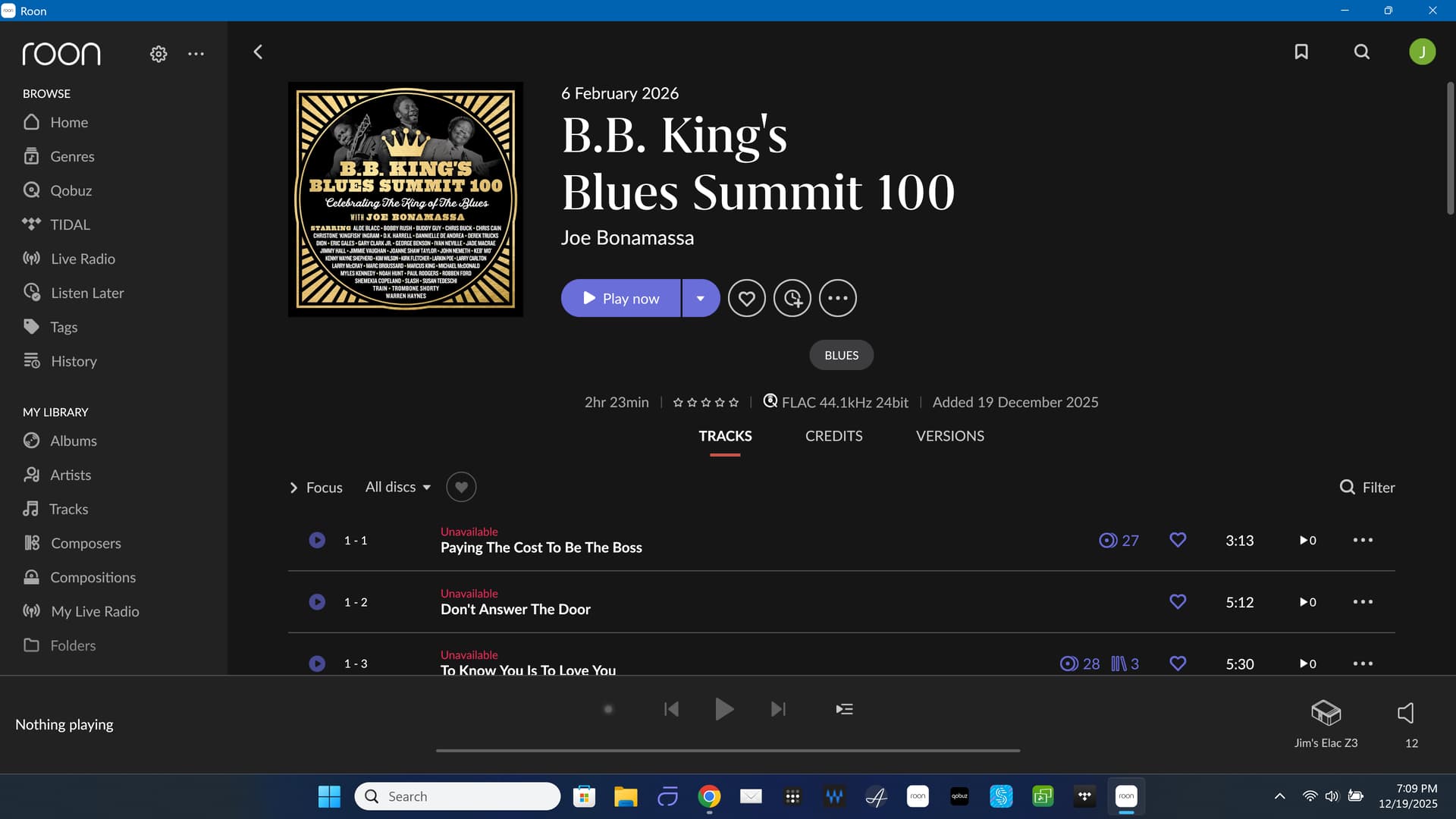Viewport: 1456px width, 819px height.
Task: Click the volume speaker icon
Action: 1405,713
